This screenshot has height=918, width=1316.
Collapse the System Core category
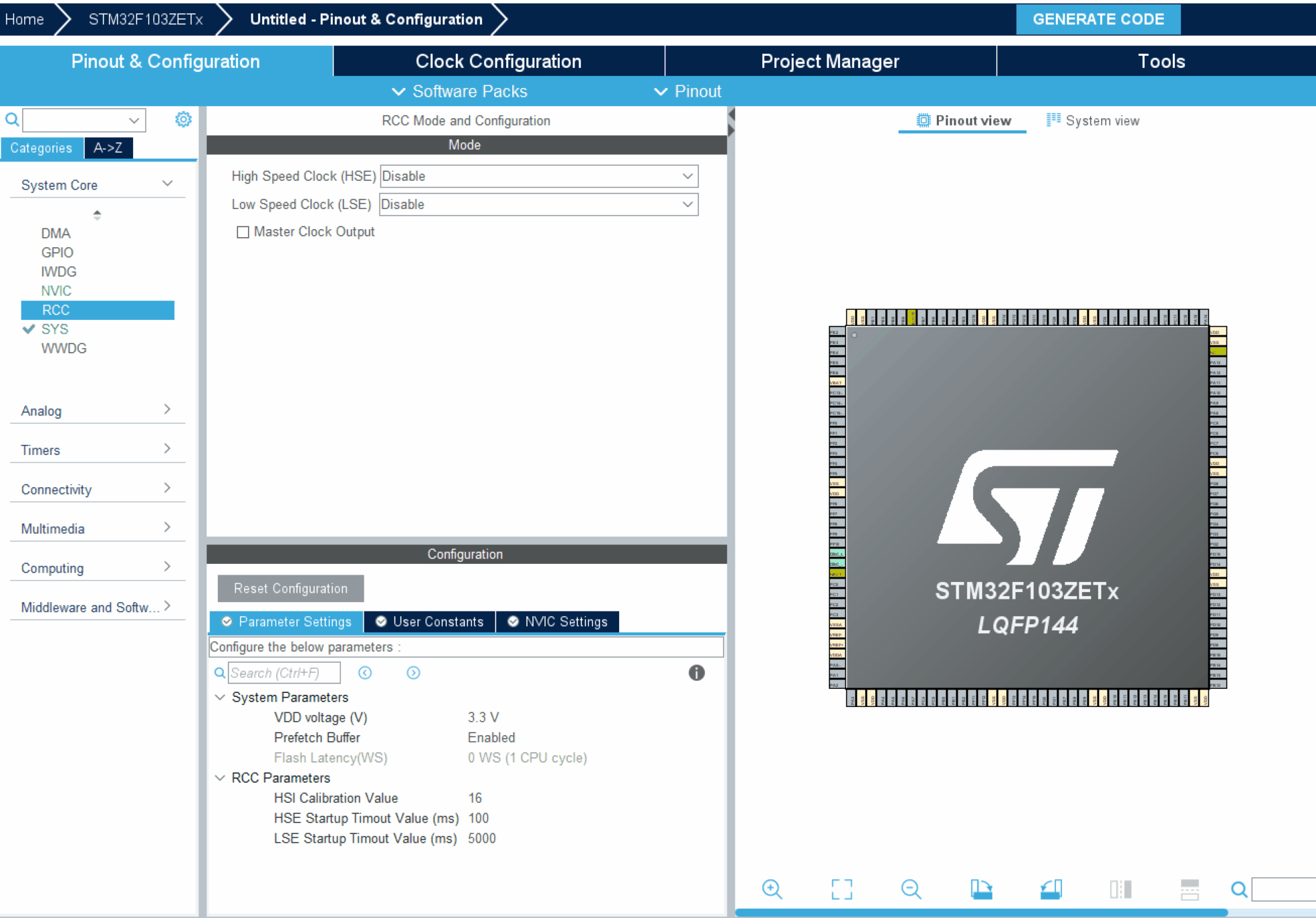167,183
